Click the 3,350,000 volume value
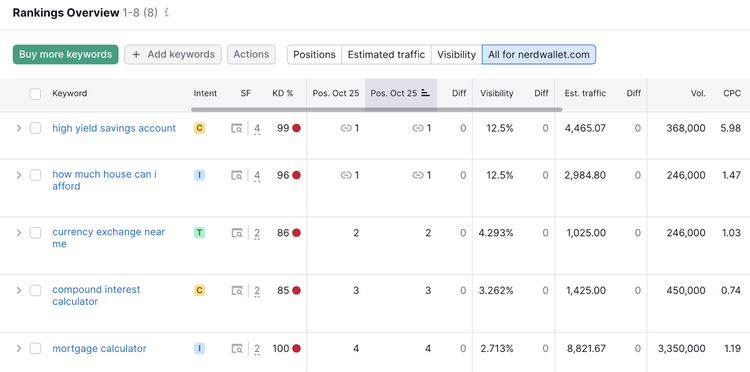The width and height of the screenshot is (750, 372). (682, 349)
